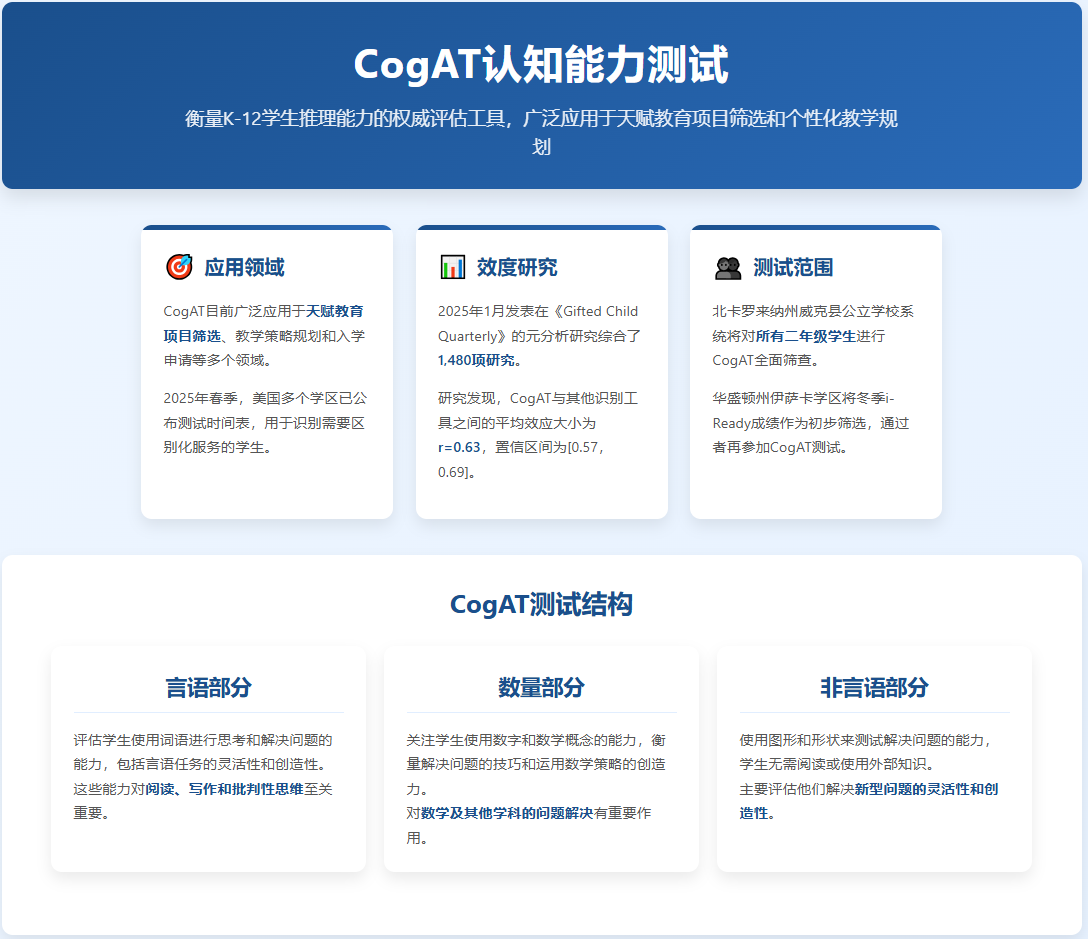Click the bold text 所有二年级学生
This screenshot has height=939, width=1088.
click(806, 336)
